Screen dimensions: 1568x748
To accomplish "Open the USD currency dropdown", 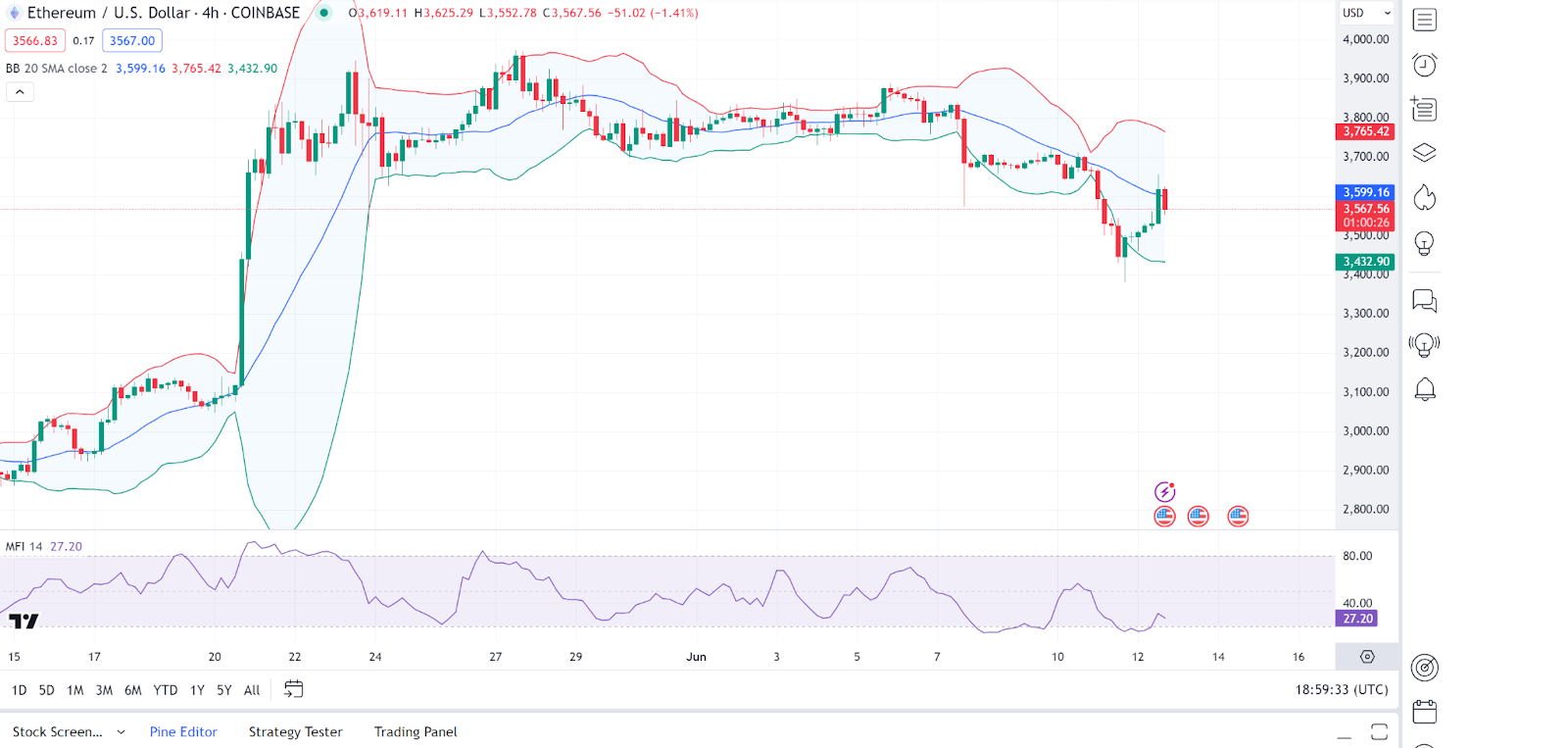I will click(x=1367, y=13).
